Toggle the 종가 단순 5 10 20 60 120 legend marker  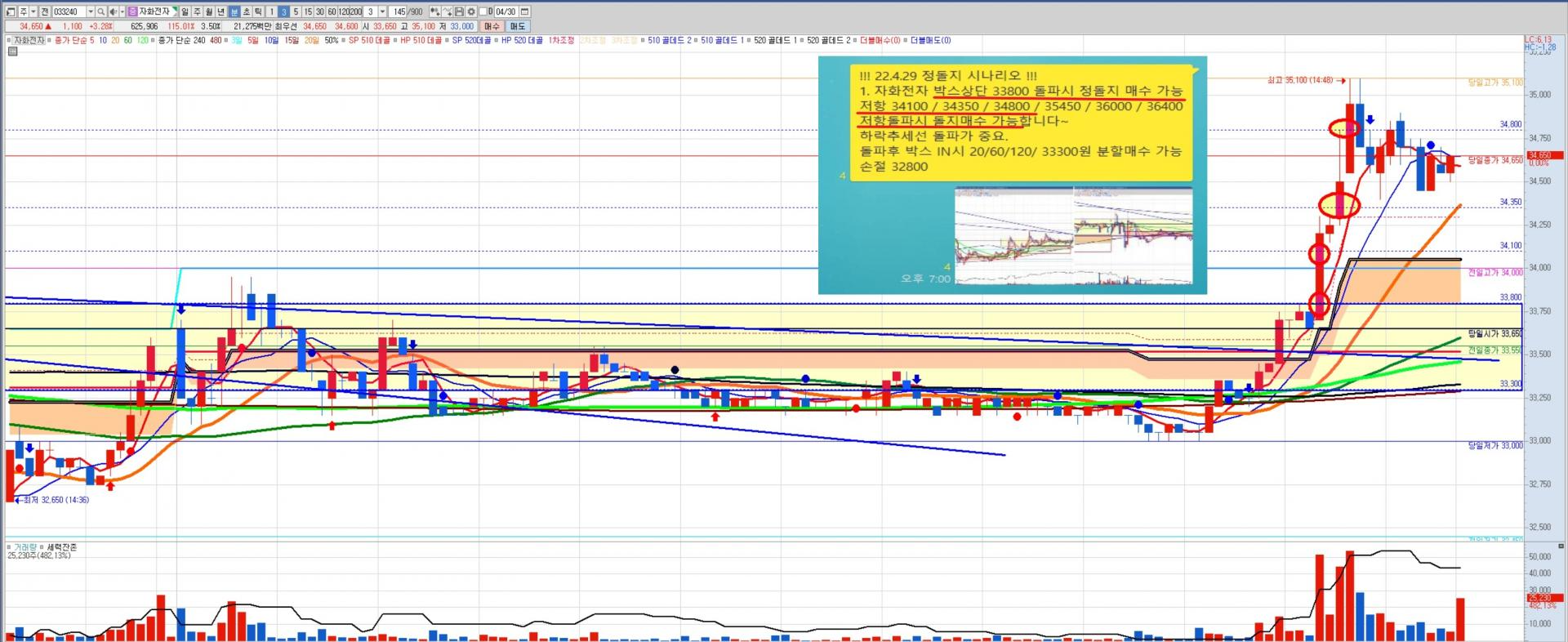pyautogui.click(x=50, y=40)
